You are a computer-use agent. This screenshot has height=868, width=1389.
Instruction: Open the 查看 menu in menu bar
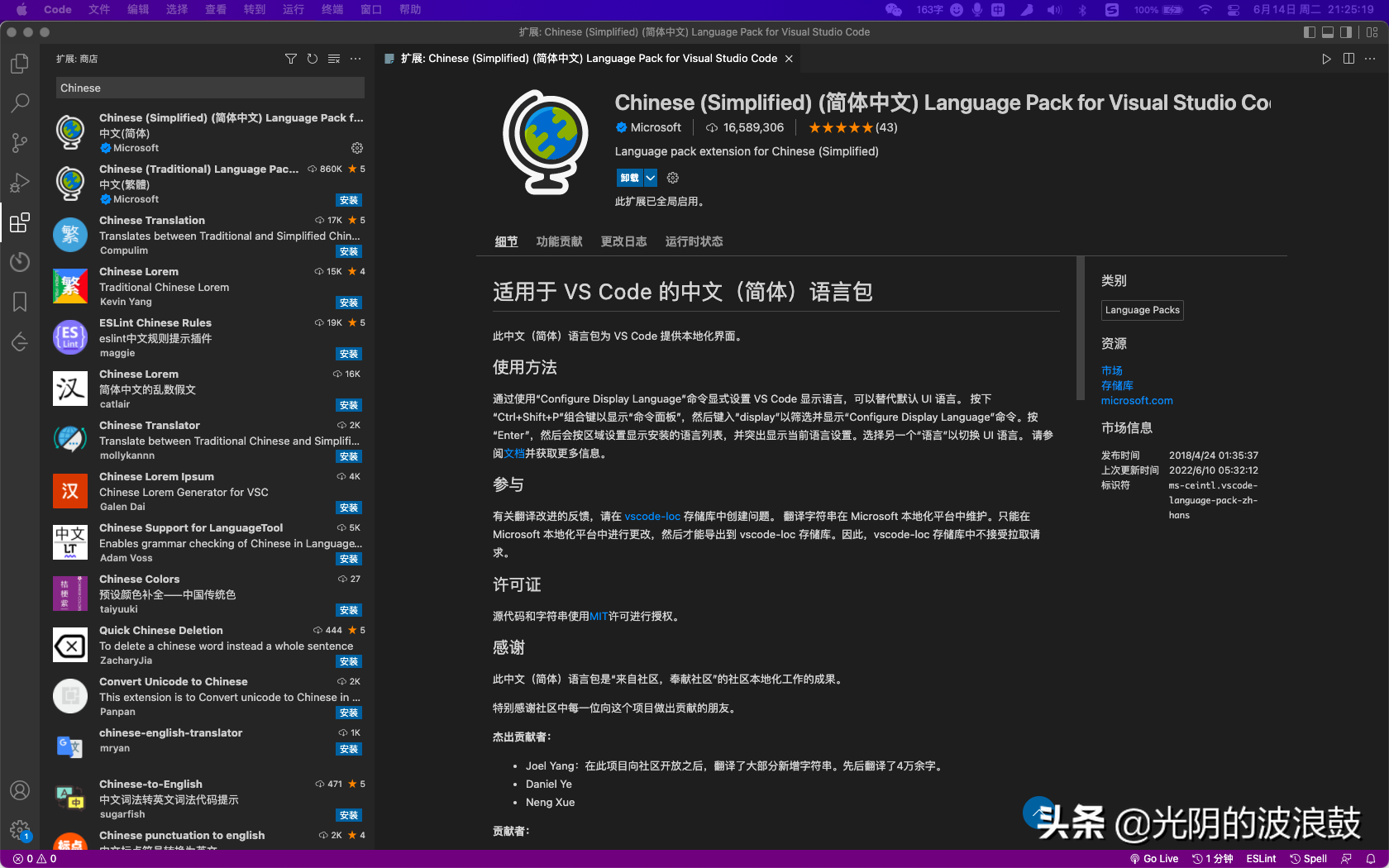(x=216, y=10)
